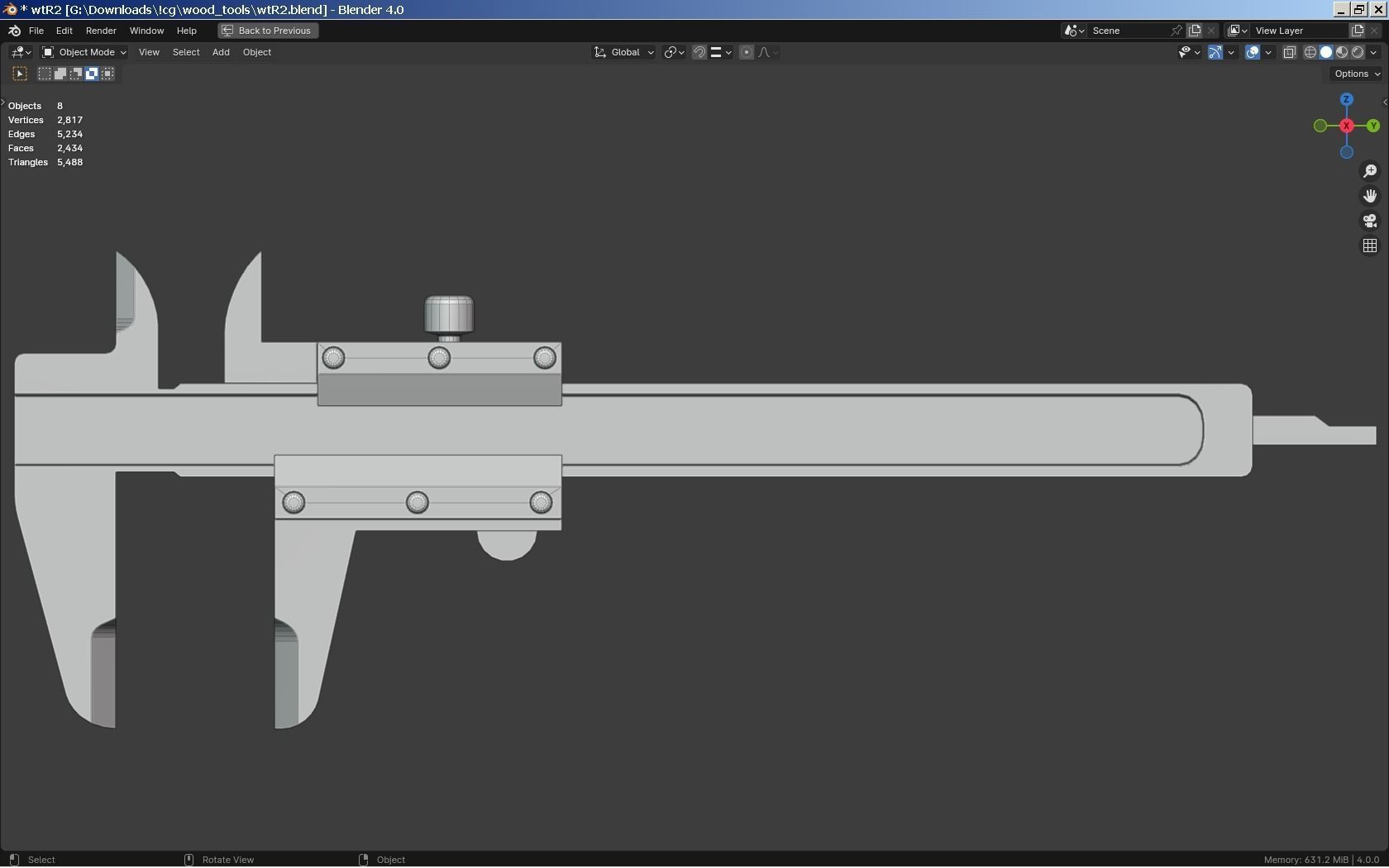
Task: Toggle the scene pin icon
Action: tap(1177, 31)
